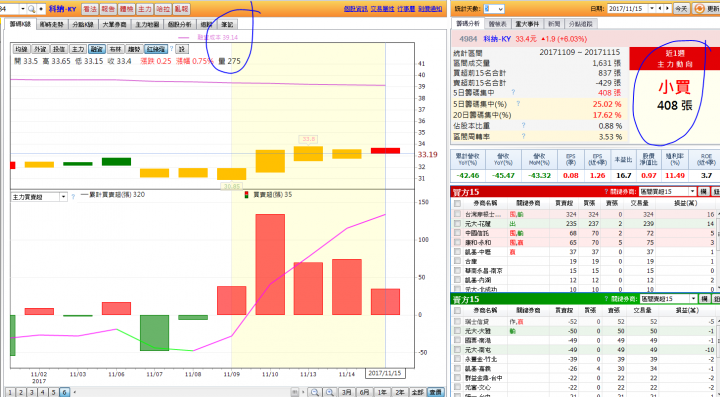Select page 1 button at bottom left
Image resolution: width=720 pixels, height=397 pixels.
click(10, 392)
